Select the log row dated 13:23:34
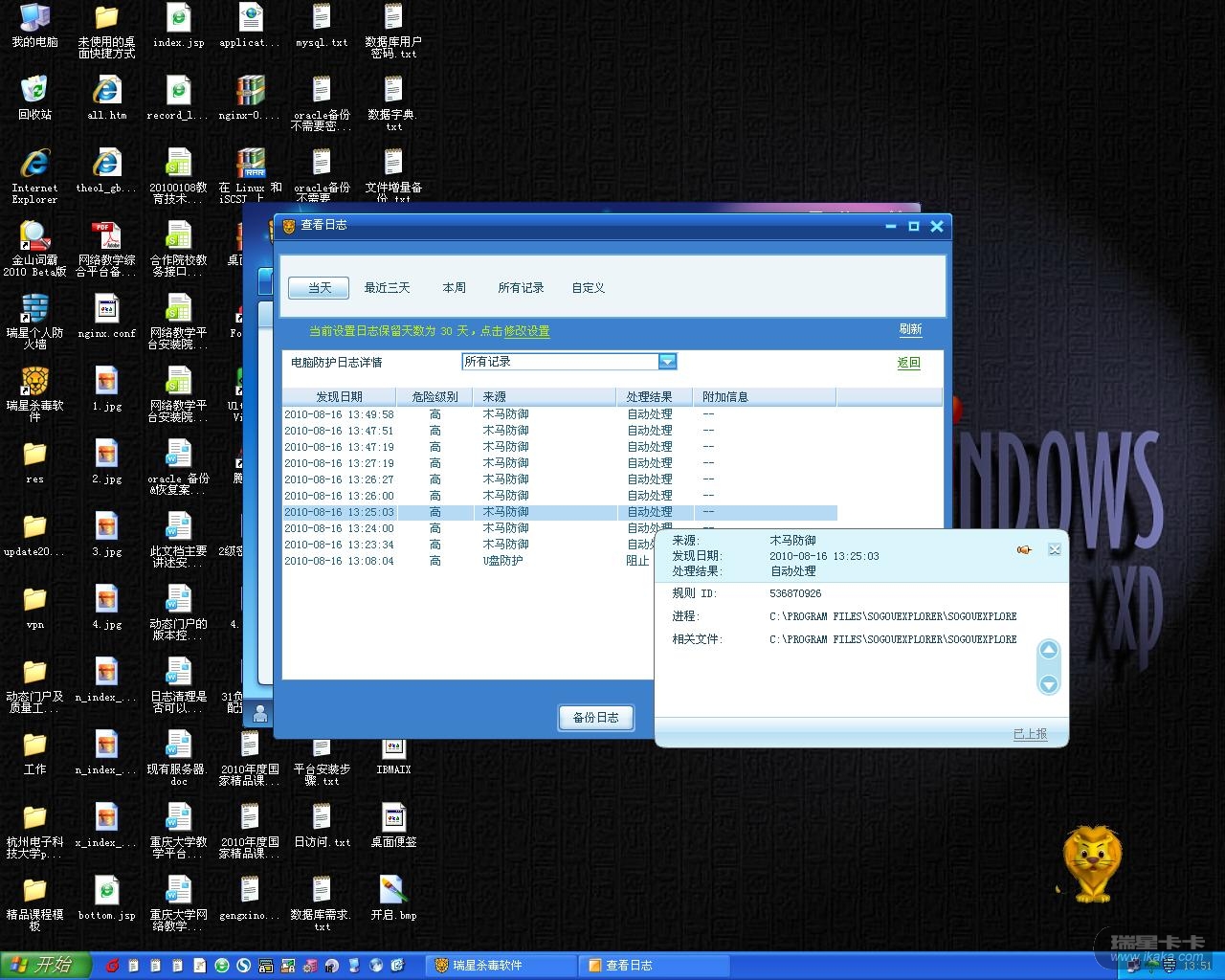This screenshot has height=980, width=1225. tap(469, 545)
